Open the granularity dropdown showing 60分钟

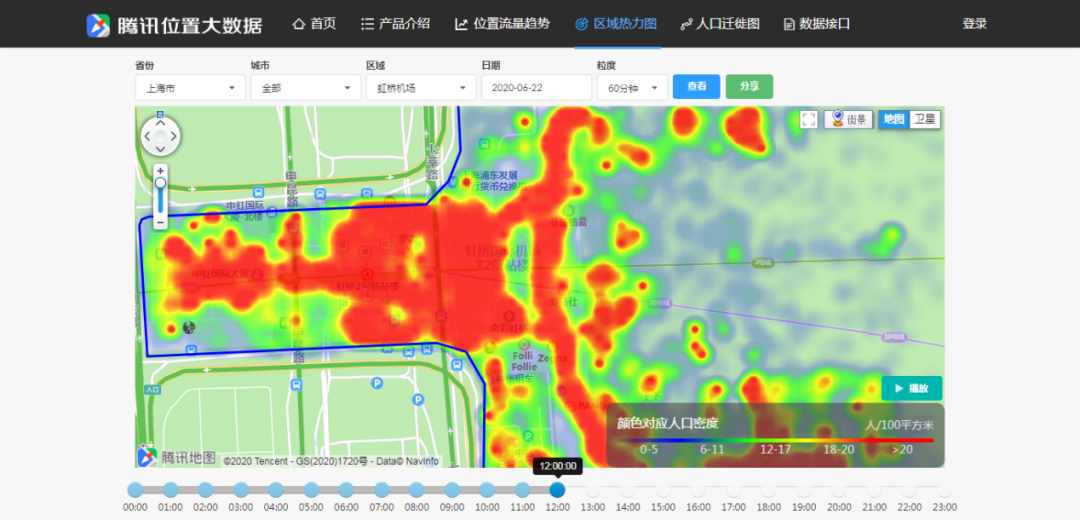tap(632, 88)
